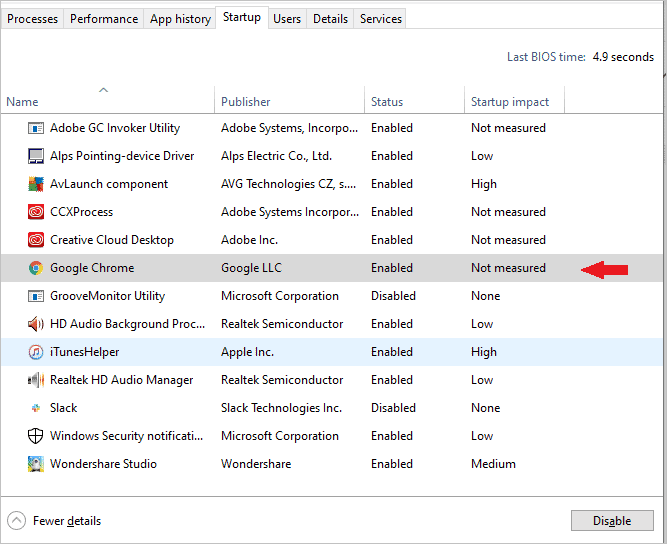Image resolution: width=667 pixels, height=544 pixels.
Task: Click the Google LLC publisher cell
Action: point(251,268)
